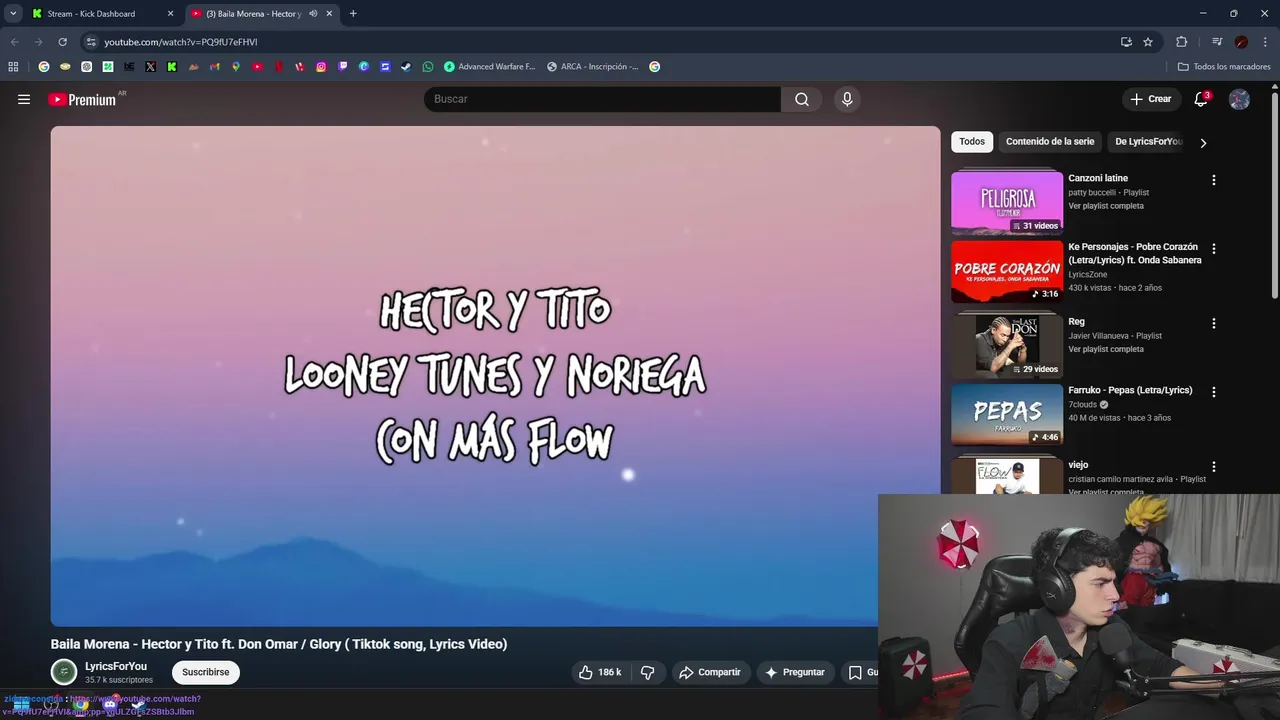Dislike the video with thumbs down
Viewport: 1280px width, 720px height.
(647, 672)
